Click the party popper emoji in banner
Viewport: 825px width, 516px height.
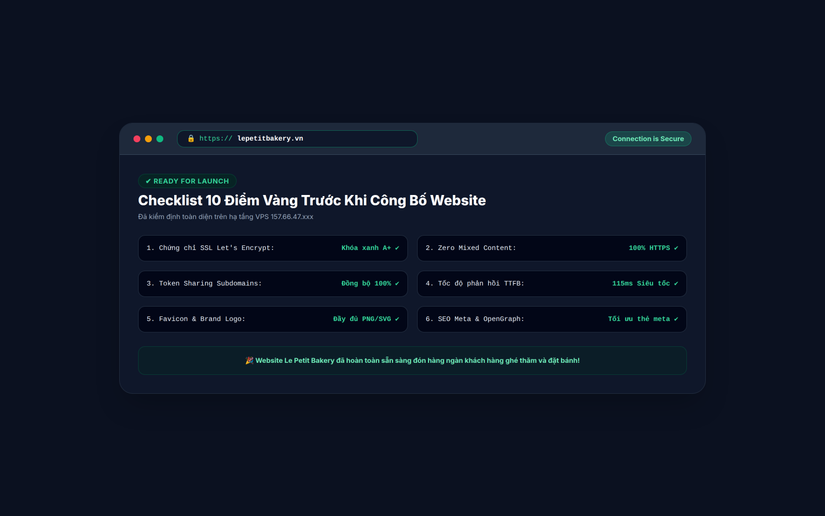(249, 361)
